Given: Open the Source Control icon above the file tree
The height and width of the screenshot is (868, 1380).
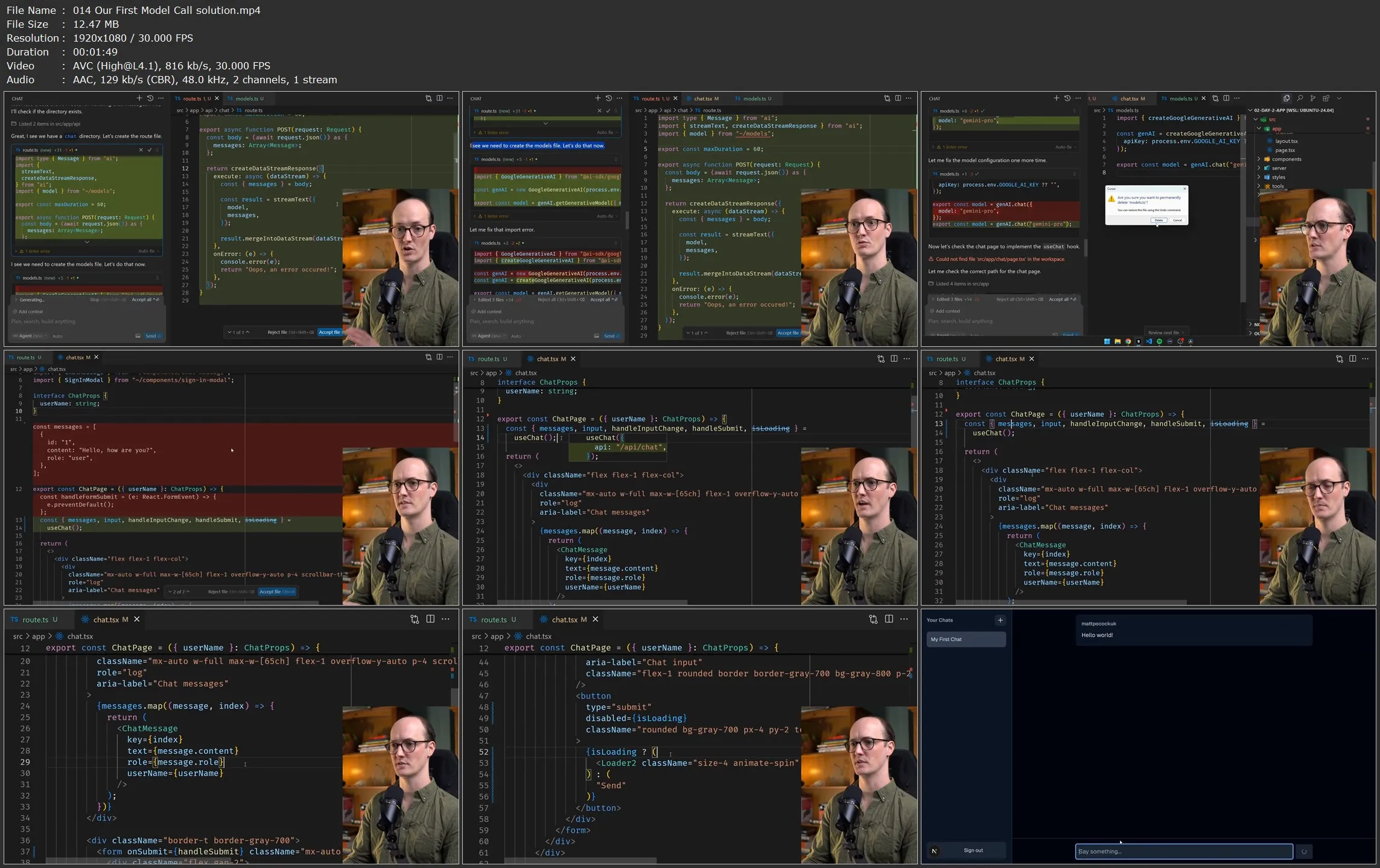Looking at the screenshot, I should click(1313, 98).
